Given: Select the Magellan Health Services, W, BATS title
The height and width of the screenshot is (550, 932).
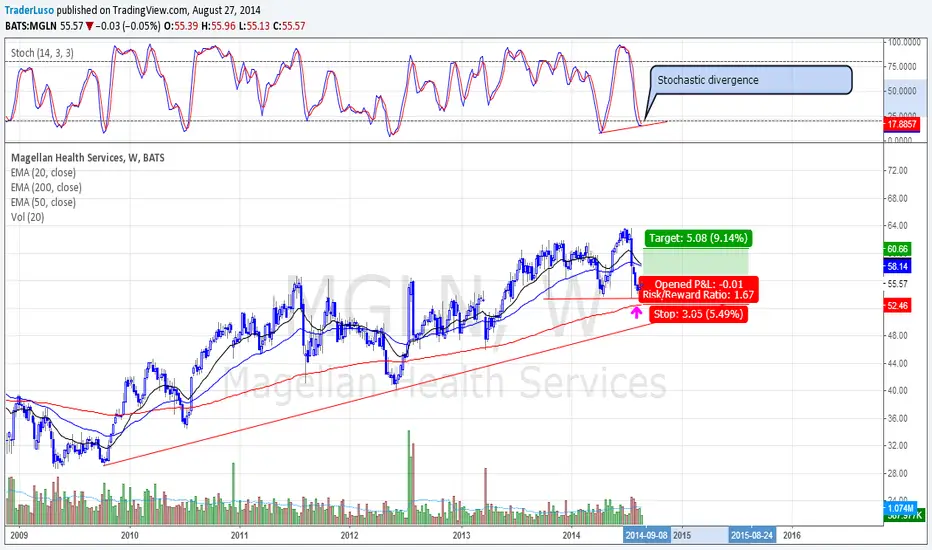Looking at the screenshot, I should click(88, 158).
